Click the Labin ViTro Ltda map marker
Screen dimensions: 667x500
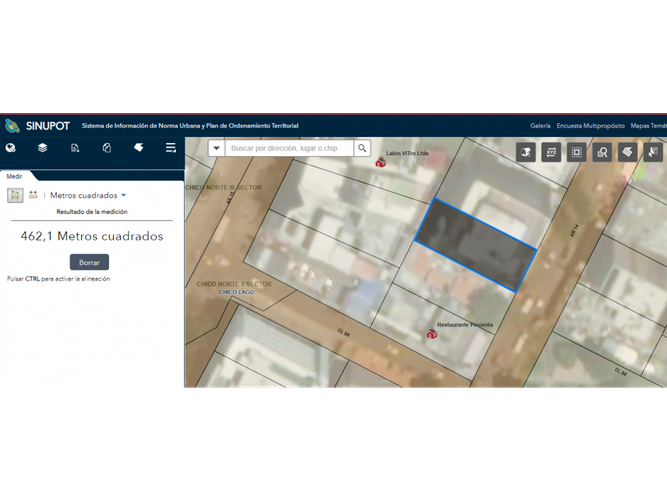click(381, 162)
